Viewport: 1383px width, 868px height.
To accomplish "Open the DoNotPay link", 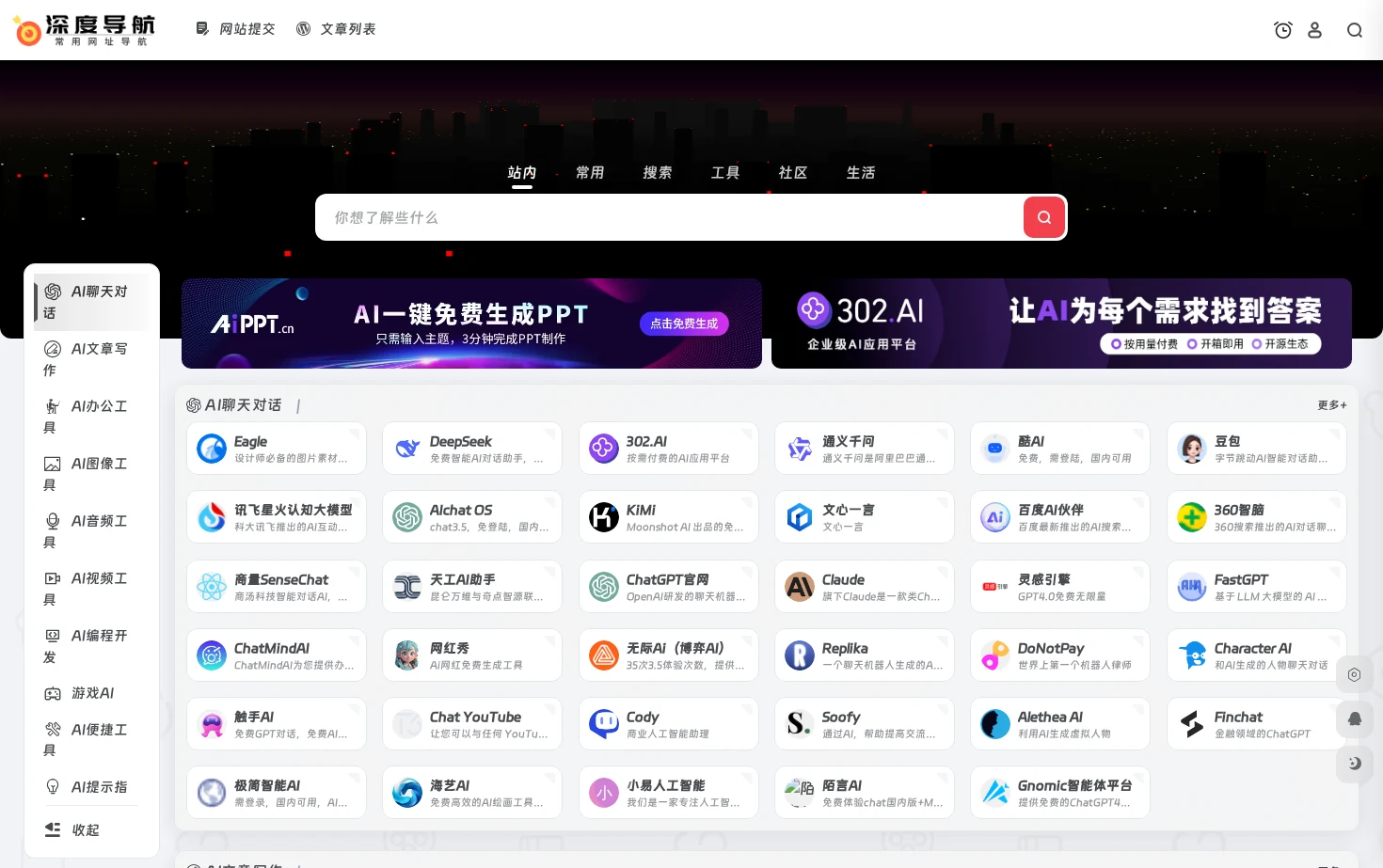I will (1060, 655).
